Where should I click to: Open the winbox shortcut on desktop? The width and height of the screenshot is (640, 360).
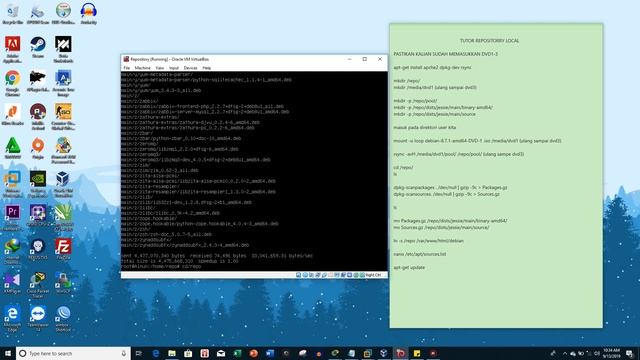click(x=63, y=318)
